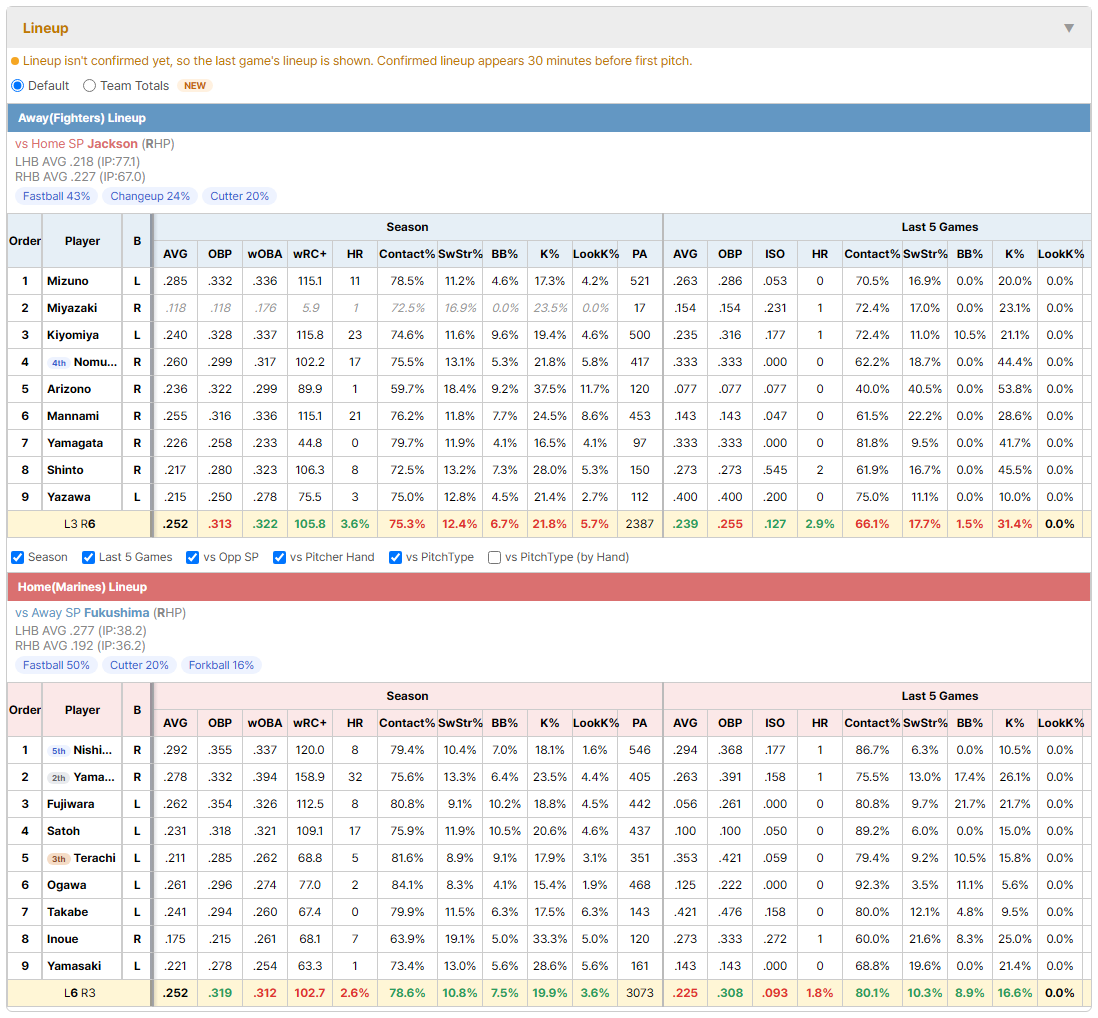This screenshot has height=1018, width=1098.
Task: Click player name Yazawa
Action: click(69, 497)
